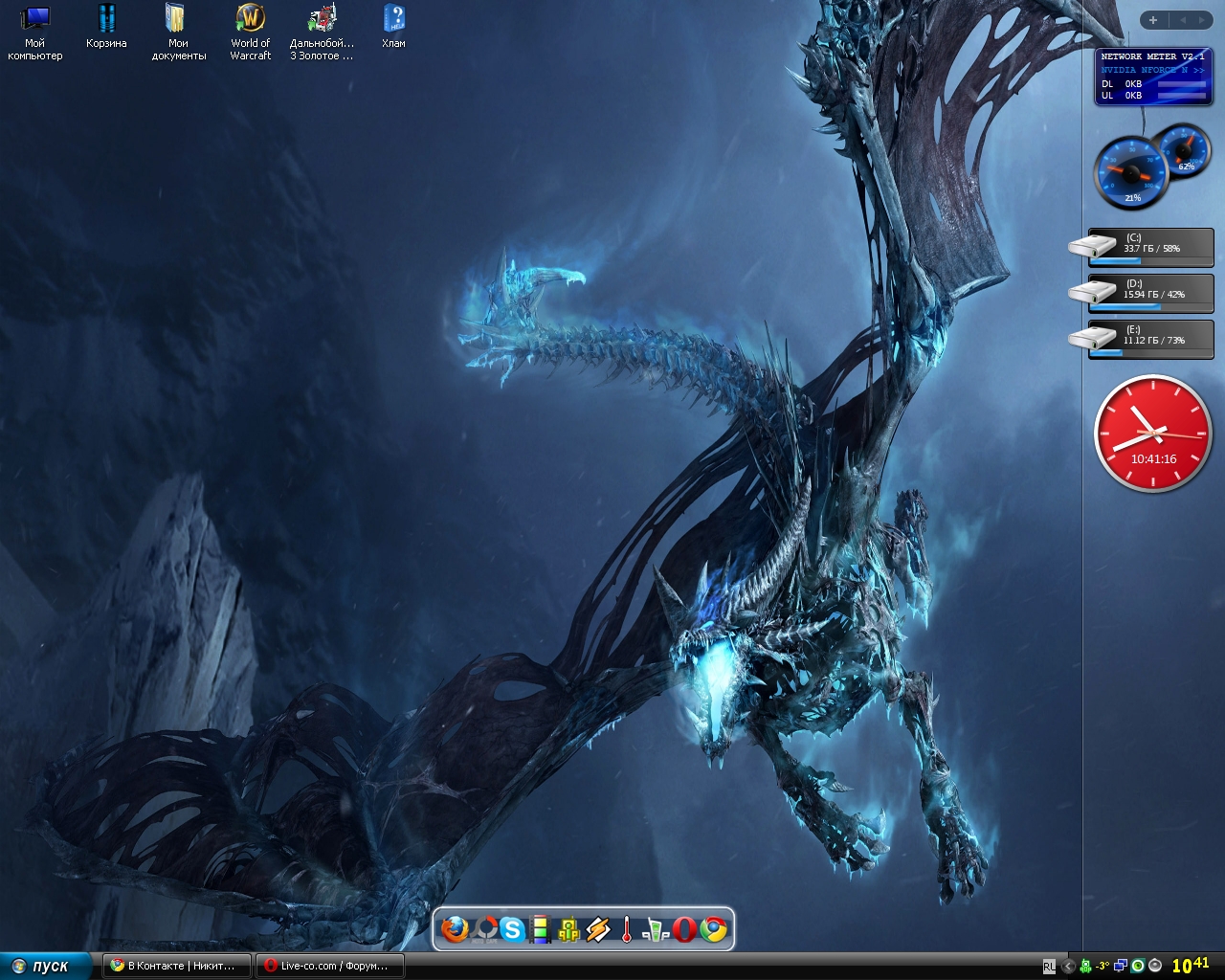The height and width of the screenshot is (980, 1225).
Task: Switch to the В Контакте taskbar window
Action: pos(176,966)
